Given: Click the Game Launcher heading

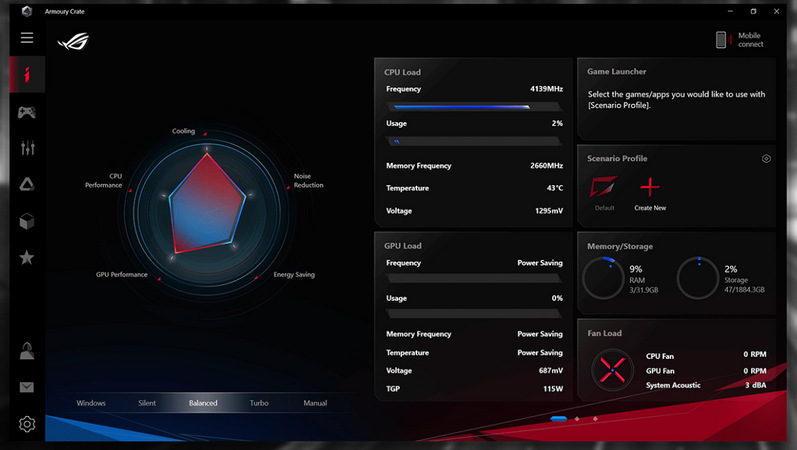Looking at the screenshot, I should click(617, 72).
